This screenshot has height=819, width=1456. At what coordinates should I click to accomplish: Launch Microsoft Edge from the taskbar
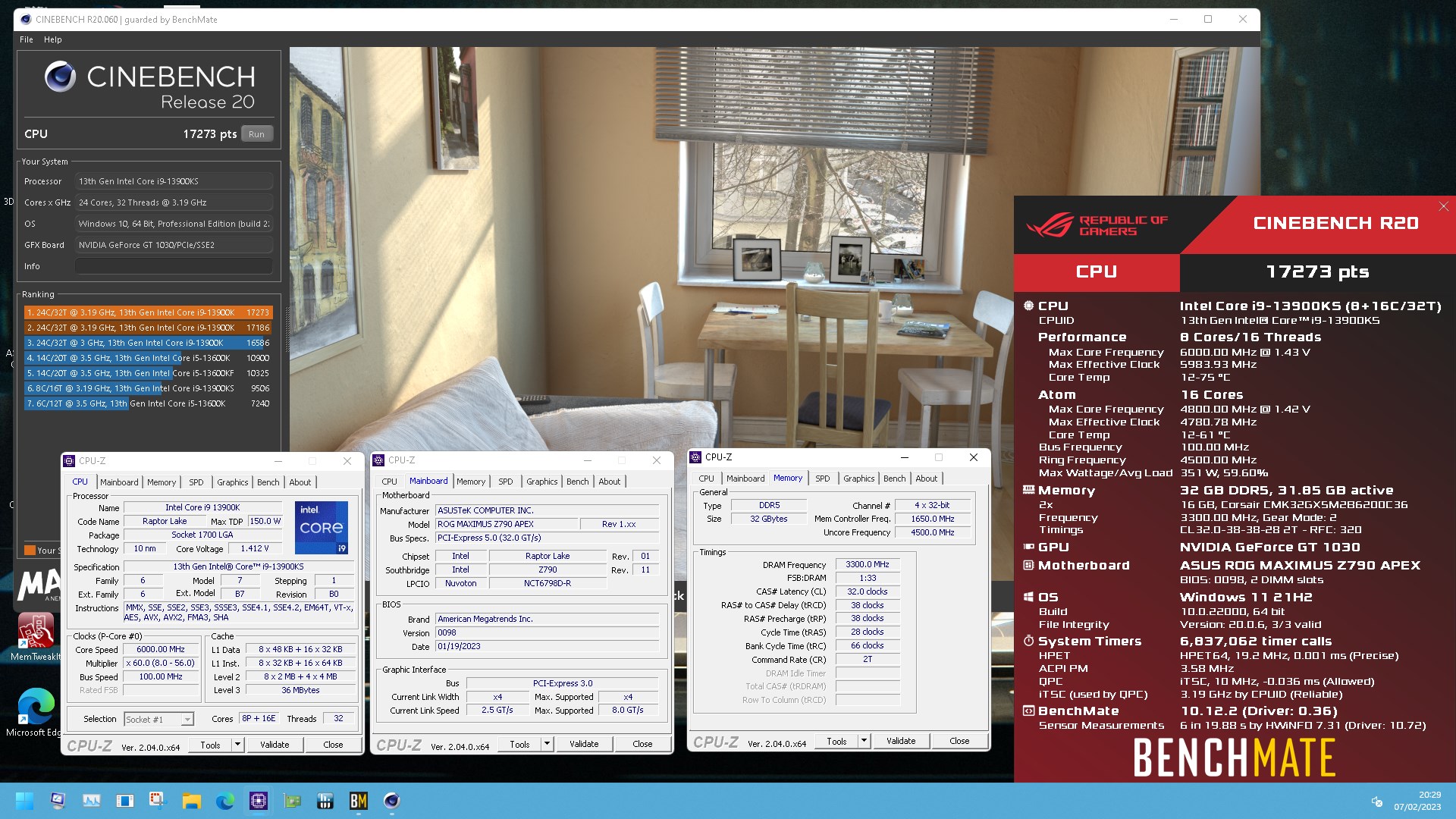tap(225, 801)
